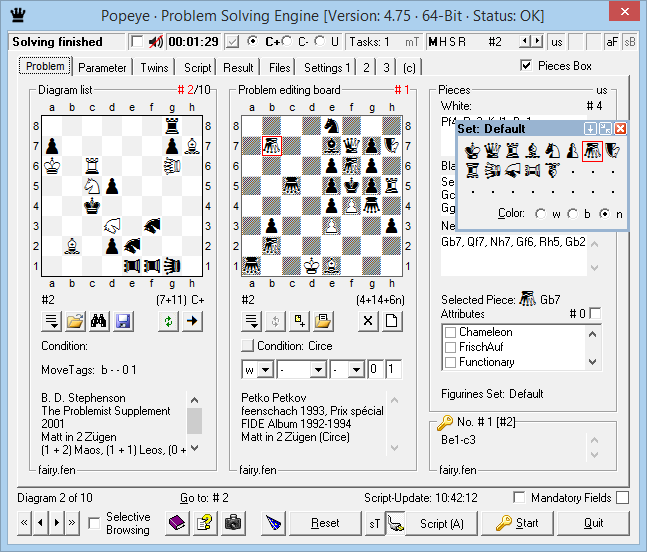The image size is (647, 552).
Task: Click the blue pointer arrow icon
Action: point(273,523)
